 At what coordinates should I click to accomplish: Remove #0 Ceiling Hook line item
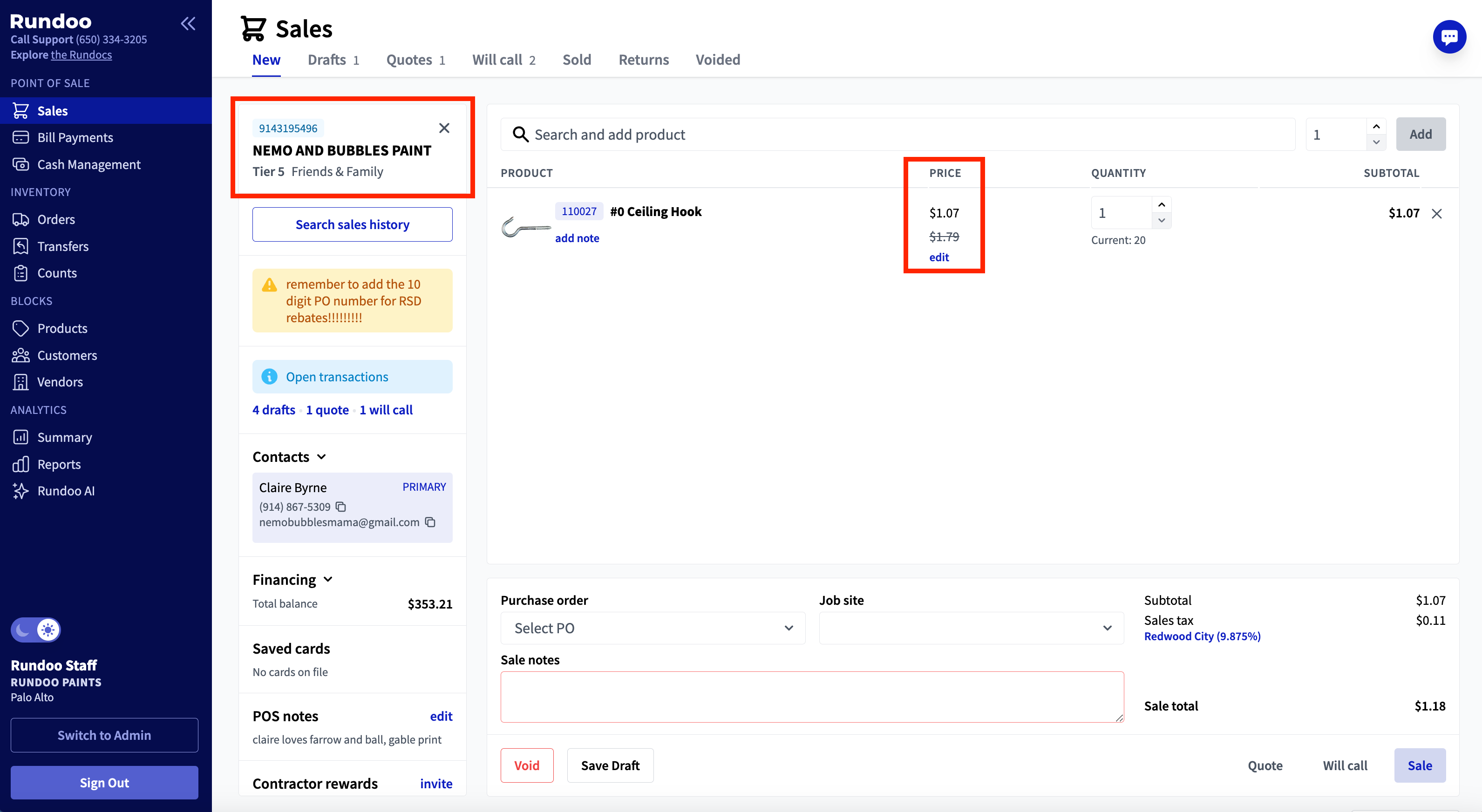click(x=1436, y=213)
